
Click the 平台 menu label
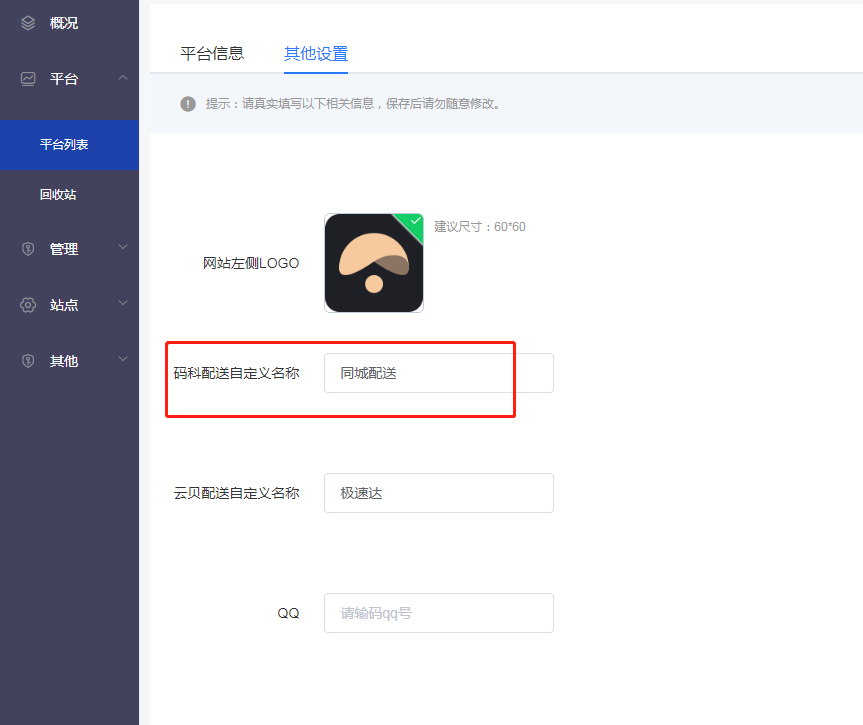tap(64, 79)
